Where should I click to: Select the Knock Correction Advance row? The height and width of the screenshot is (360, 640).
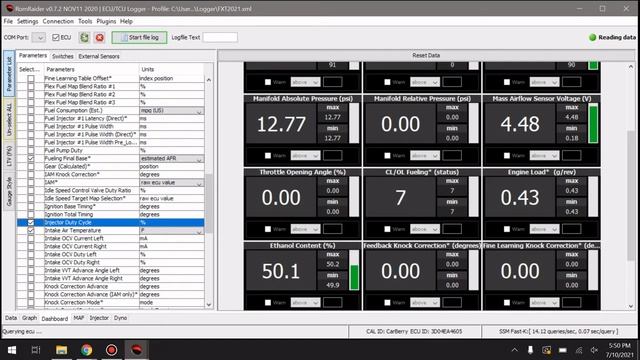[x=110, y=287]
